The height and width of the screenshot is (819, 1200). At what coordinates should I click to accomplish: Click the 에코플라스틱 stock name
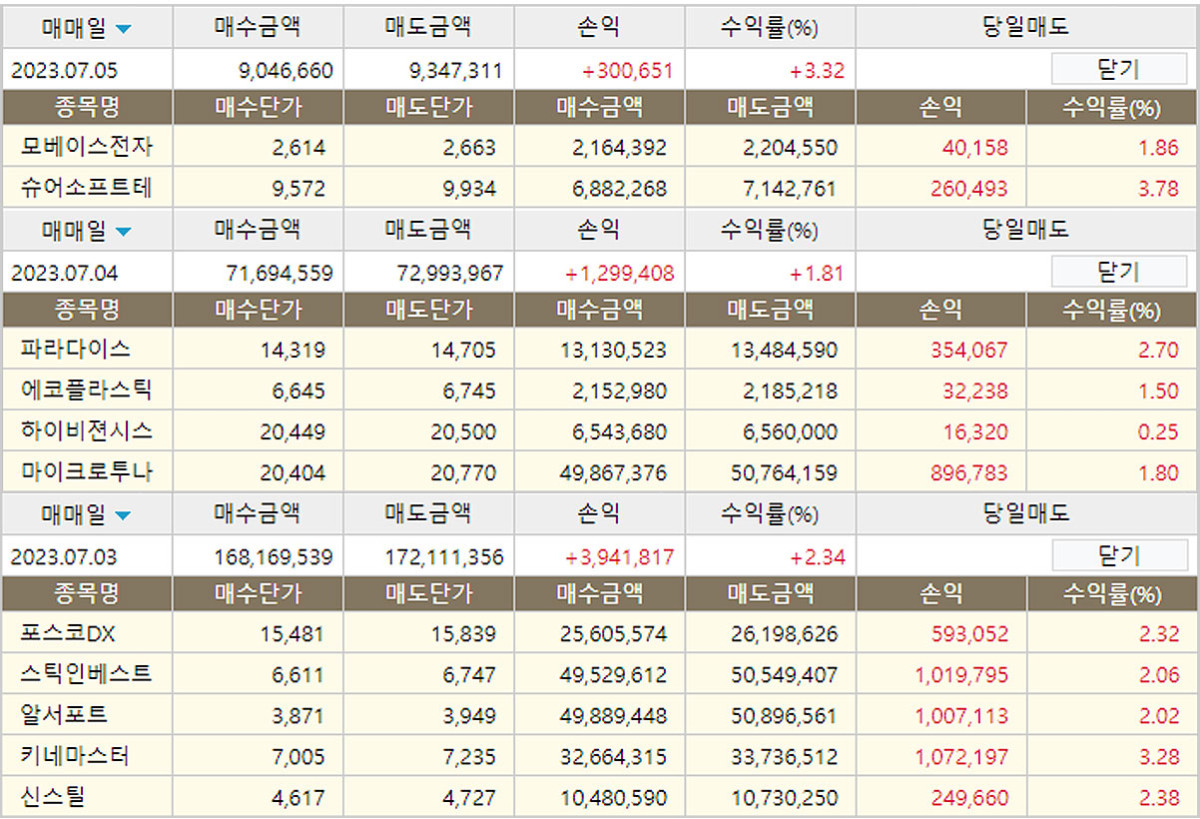(87, 390)
